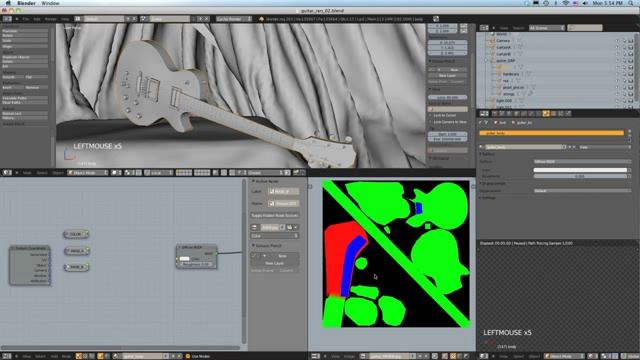The width and height of the screenshot is (640, 360).
Task: Select hardware object in the Outliner
Action: (x=511, y=74)
